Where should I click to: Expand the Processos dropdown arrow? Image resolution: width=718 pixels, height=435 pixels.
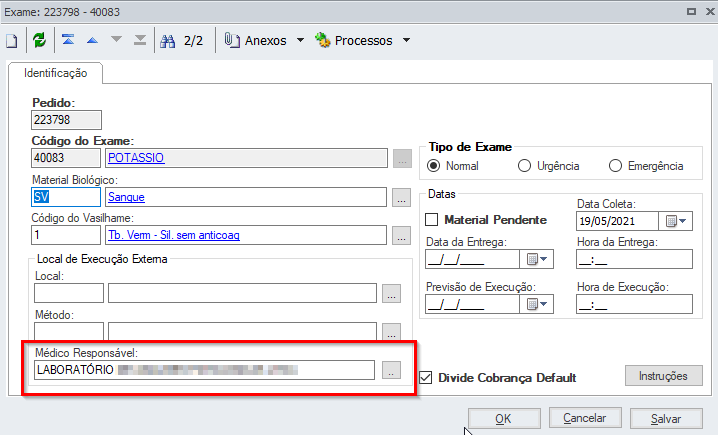pos(406,40)
